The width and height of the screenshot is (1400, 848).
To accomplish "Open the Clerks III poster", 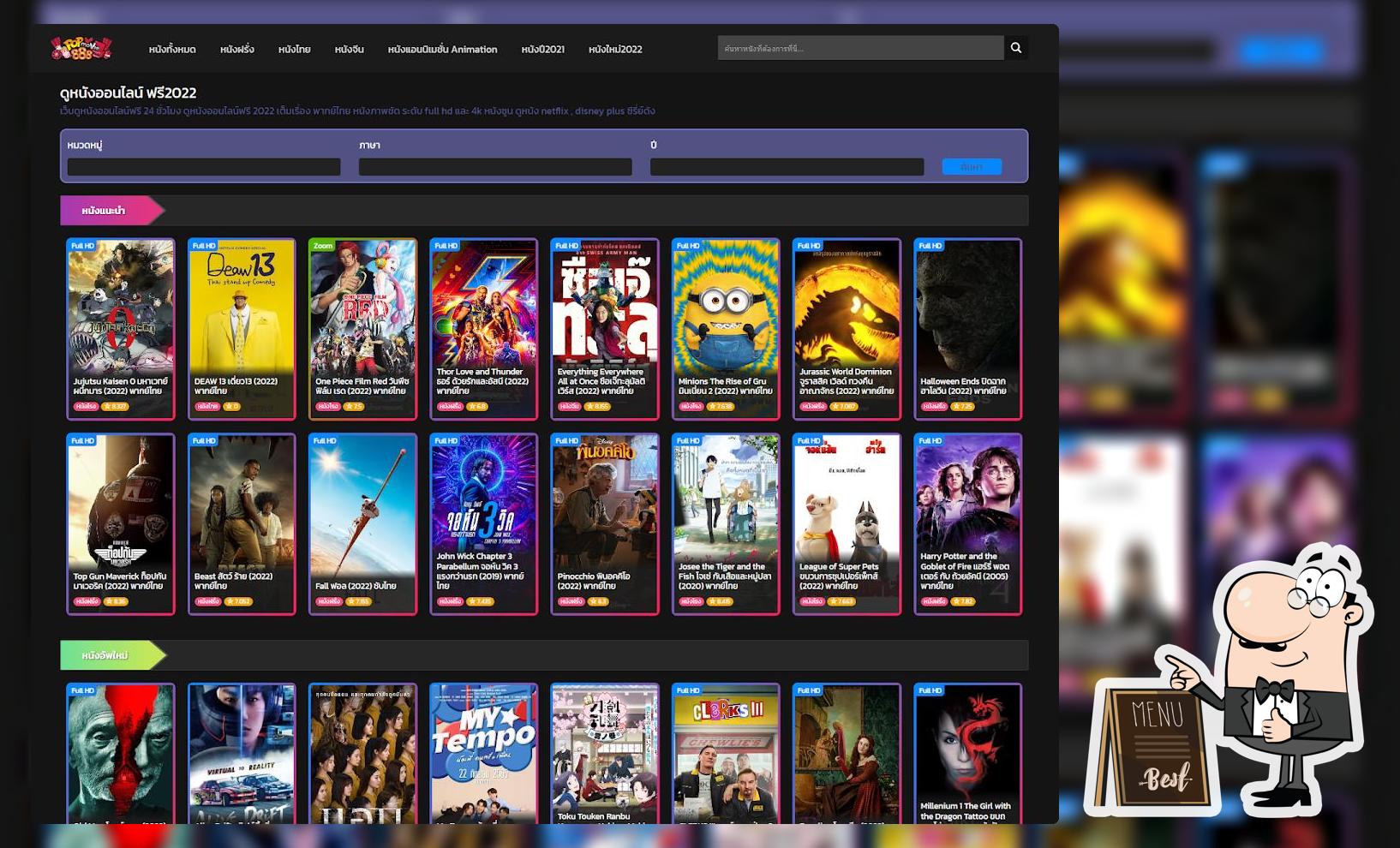I will pos(726,754).
